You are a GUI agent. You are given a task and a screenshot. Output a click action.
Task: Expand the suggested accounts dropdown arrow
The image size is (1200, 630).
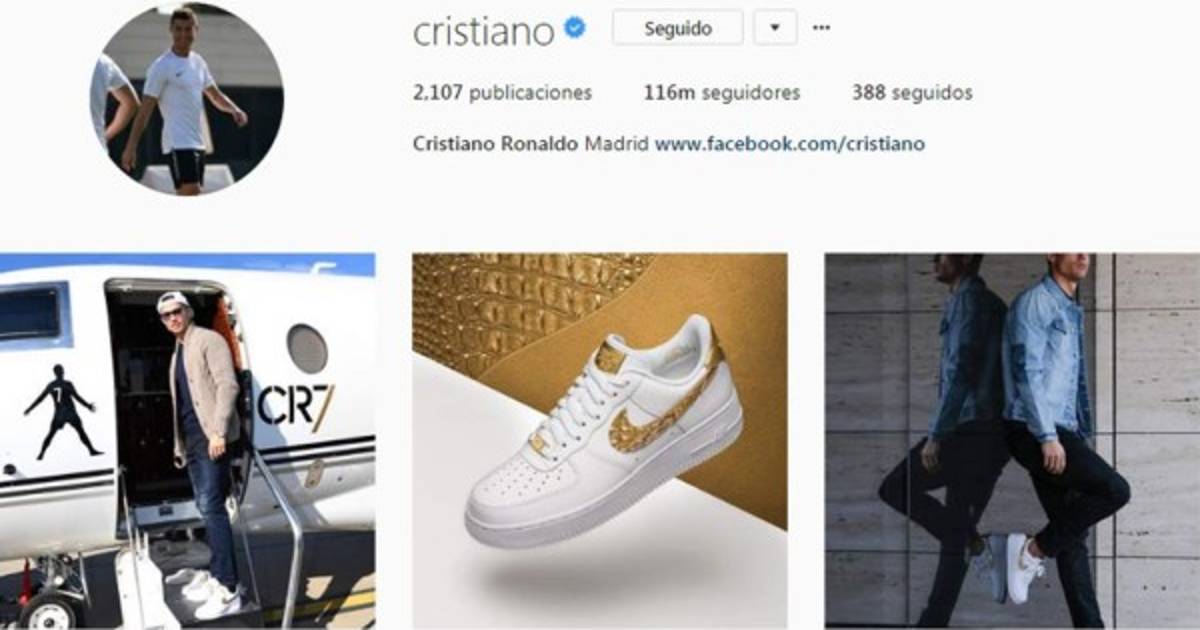pyautogui.click(x=776, y=28)
